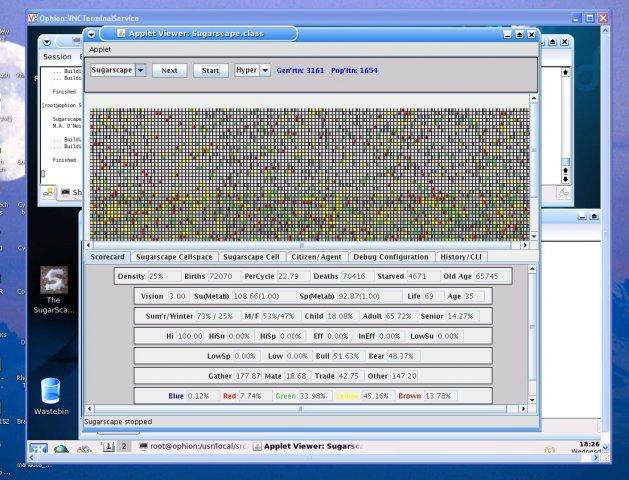This screenshot has width=629, height=480.
Task: Click the Adult field showing 65.72%
Action: pyautogui.click(x=401, y=316)
